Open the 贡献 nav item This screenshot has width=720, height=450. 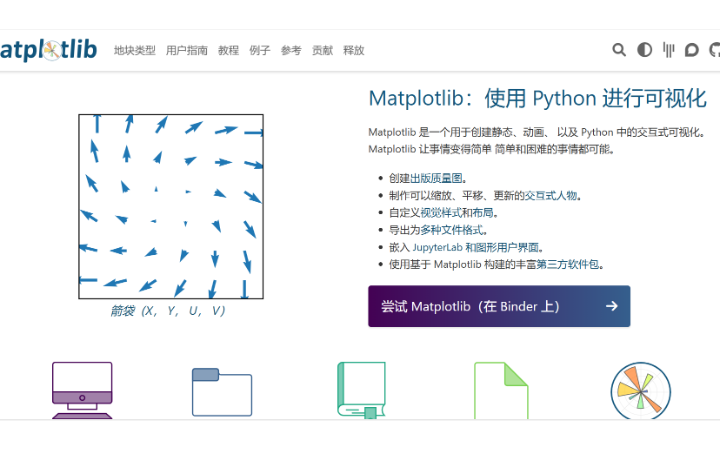[322, 50]
